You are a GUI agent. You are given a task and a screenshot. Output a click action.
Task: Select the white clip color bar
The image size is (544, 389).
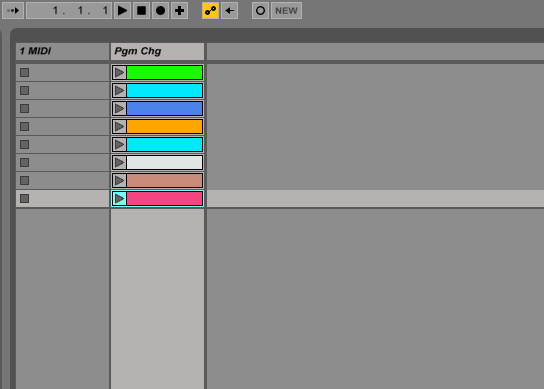pyautogui.click(x=164, y=163)
